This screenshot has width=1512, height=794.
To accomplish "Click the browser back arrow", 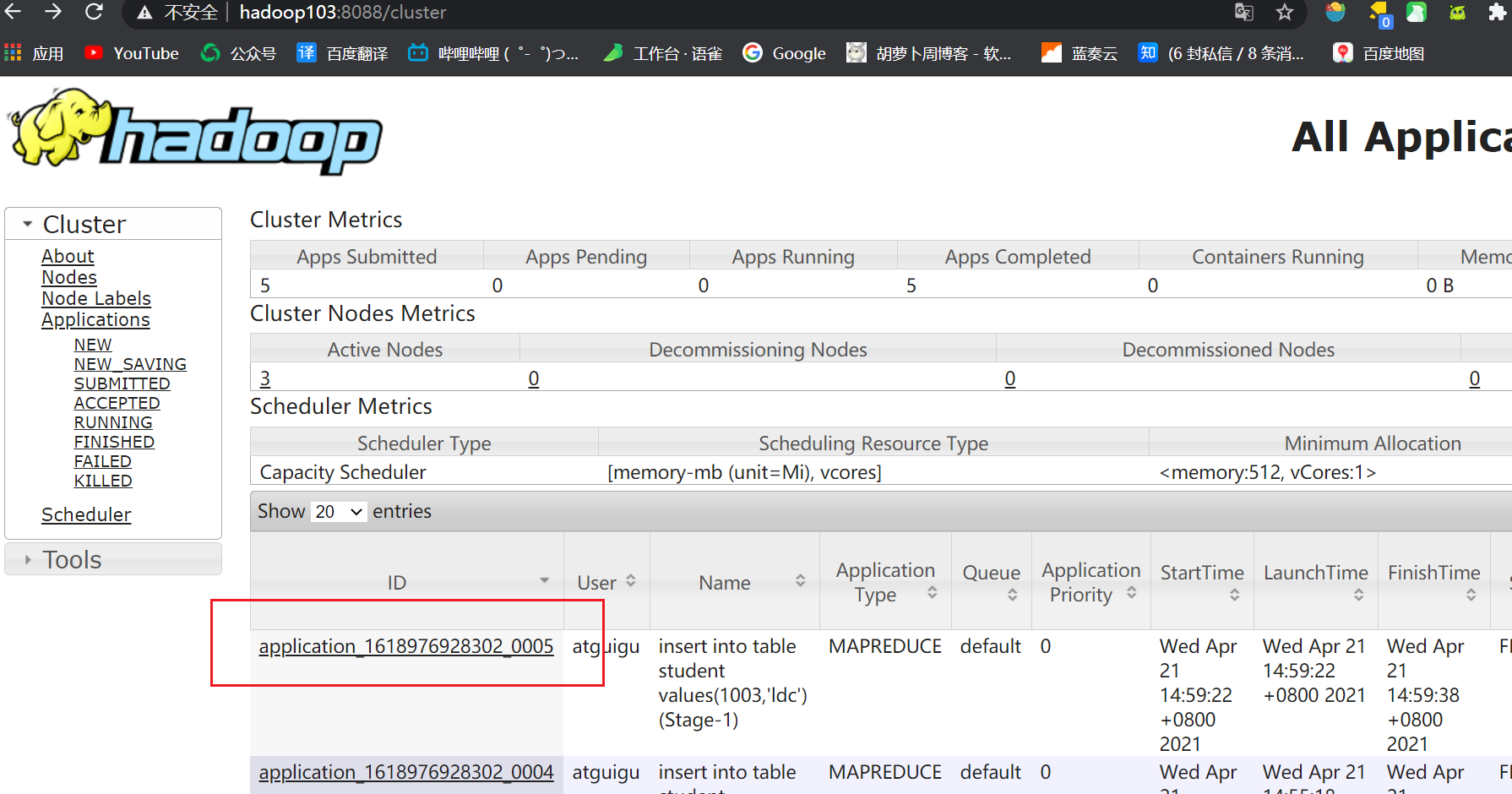I will pos(14,12).
